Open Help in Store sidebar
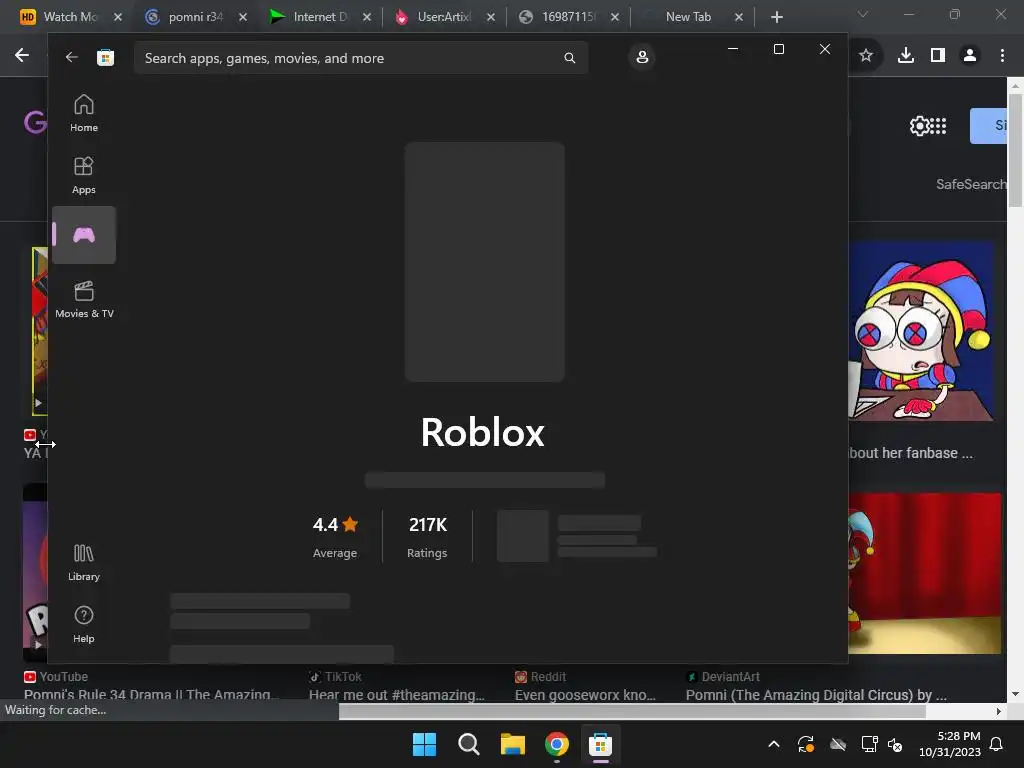 (84, 624)
